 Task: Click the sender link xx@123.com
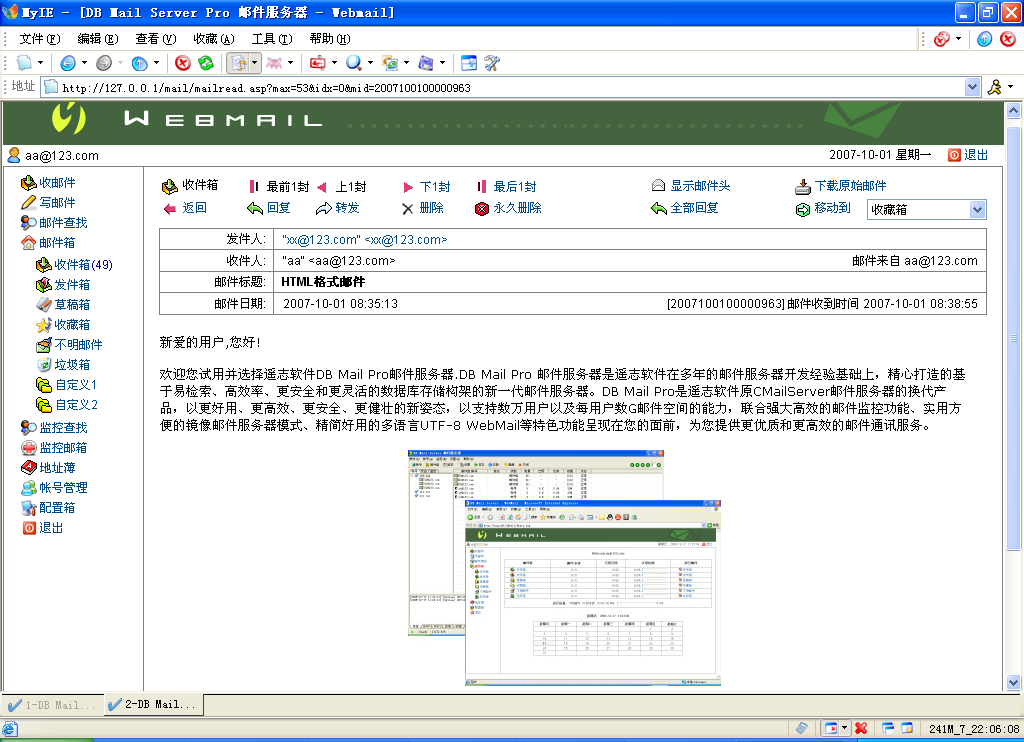364,240
